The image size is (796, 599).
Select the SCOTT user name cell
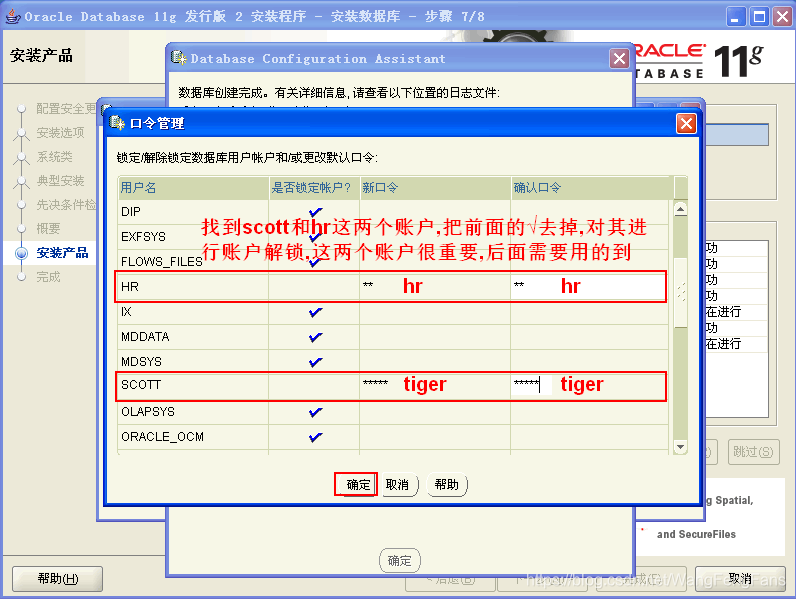click(x=193, y=386)
